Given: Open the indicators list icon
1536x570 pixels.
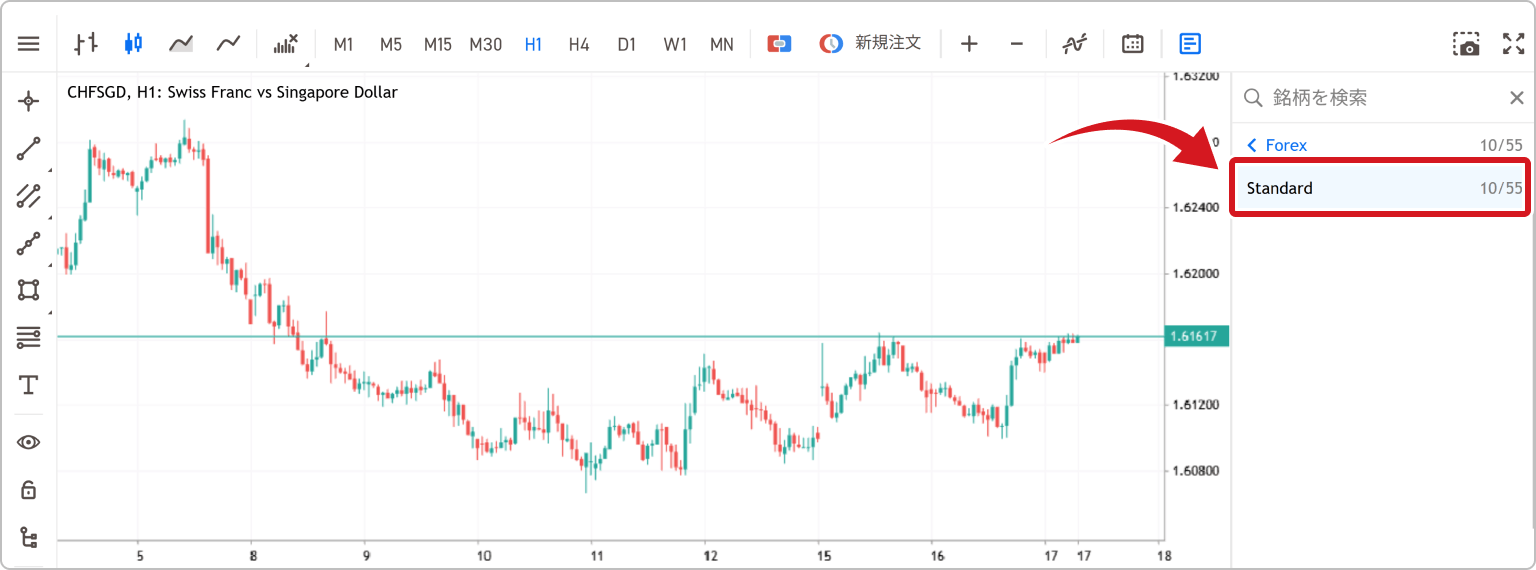Looking at the screenshot, I should (x=286, y=43).
